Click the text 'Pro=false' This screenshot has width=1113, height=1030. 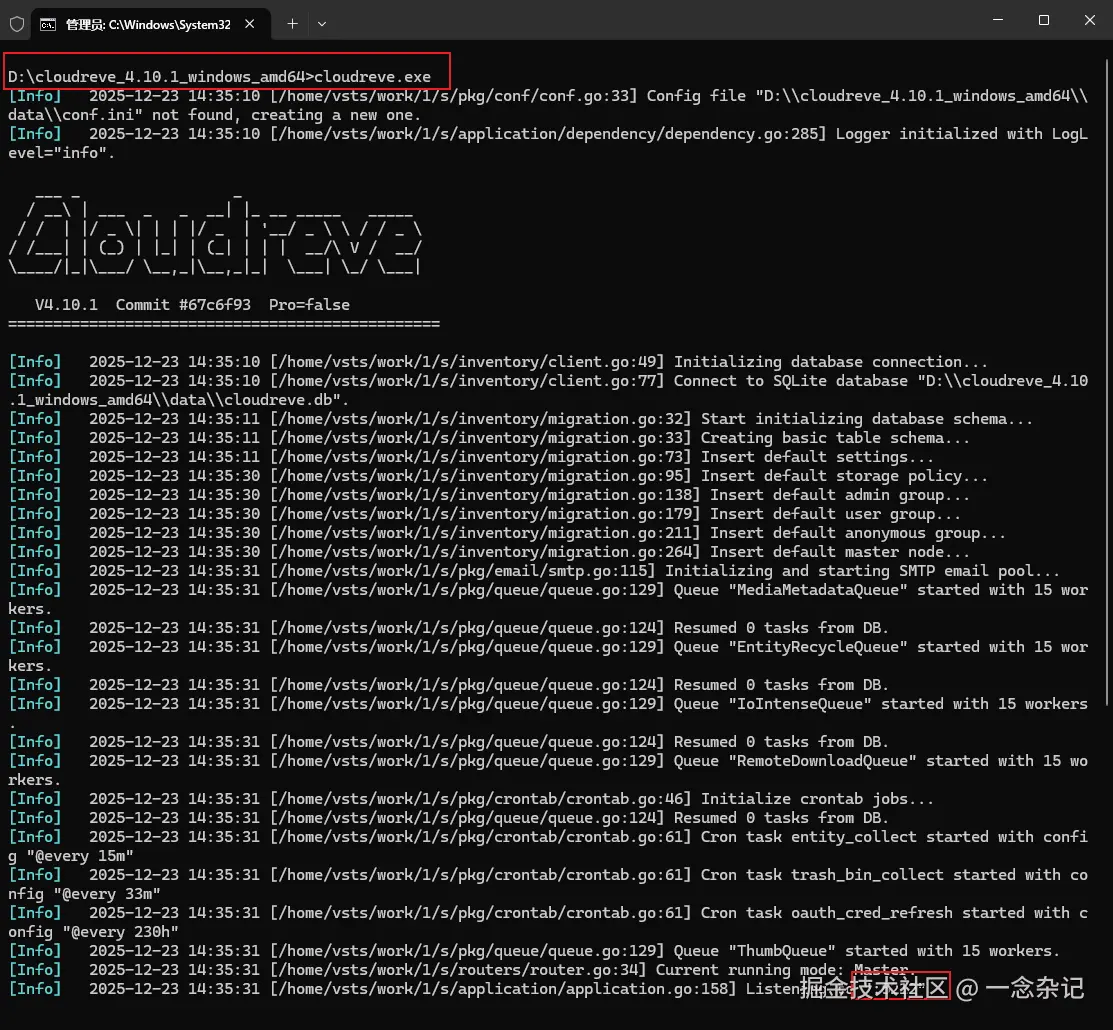coord(309,305)
